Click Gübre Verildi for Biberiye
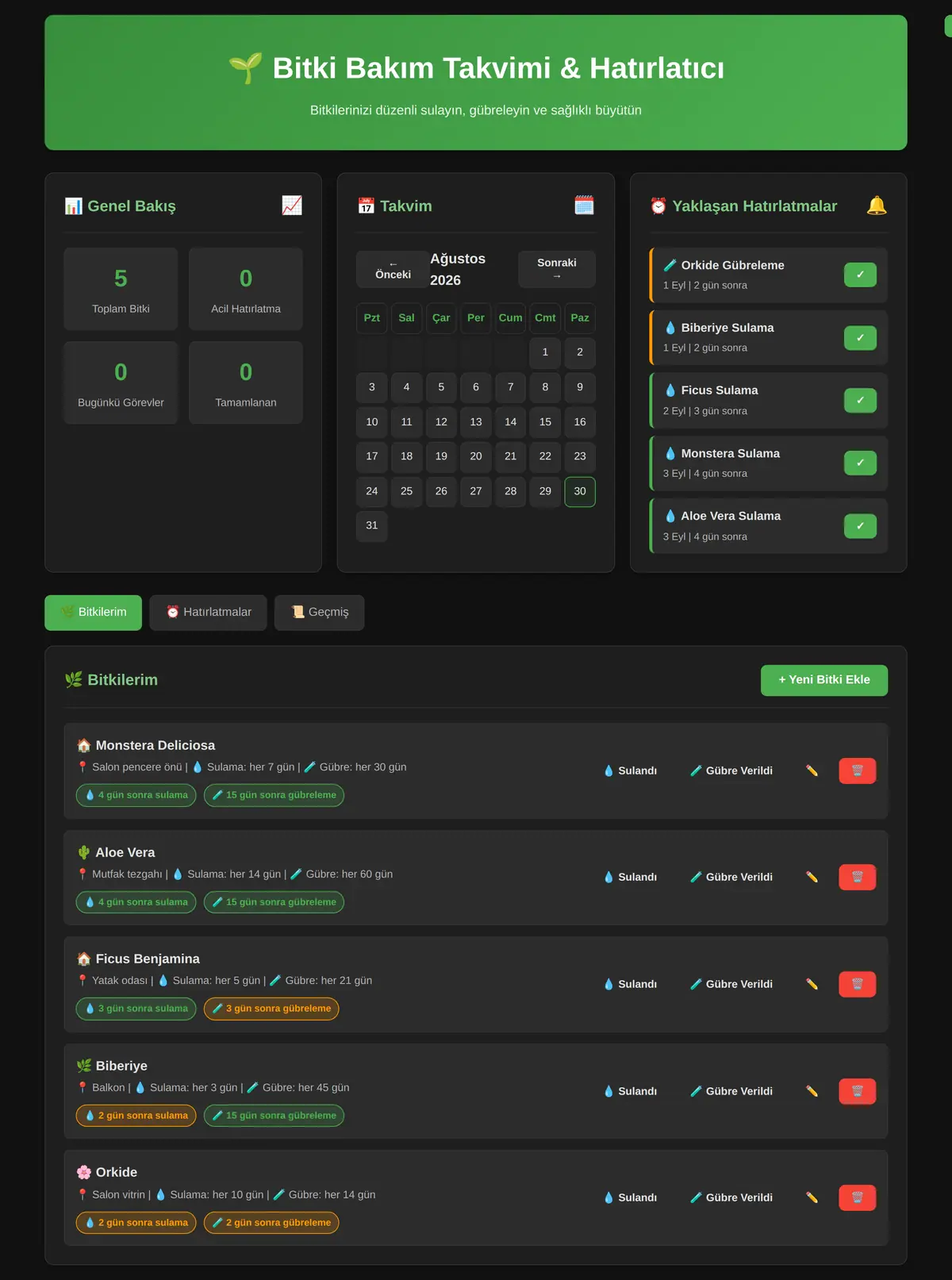 tap(731, 1091)
